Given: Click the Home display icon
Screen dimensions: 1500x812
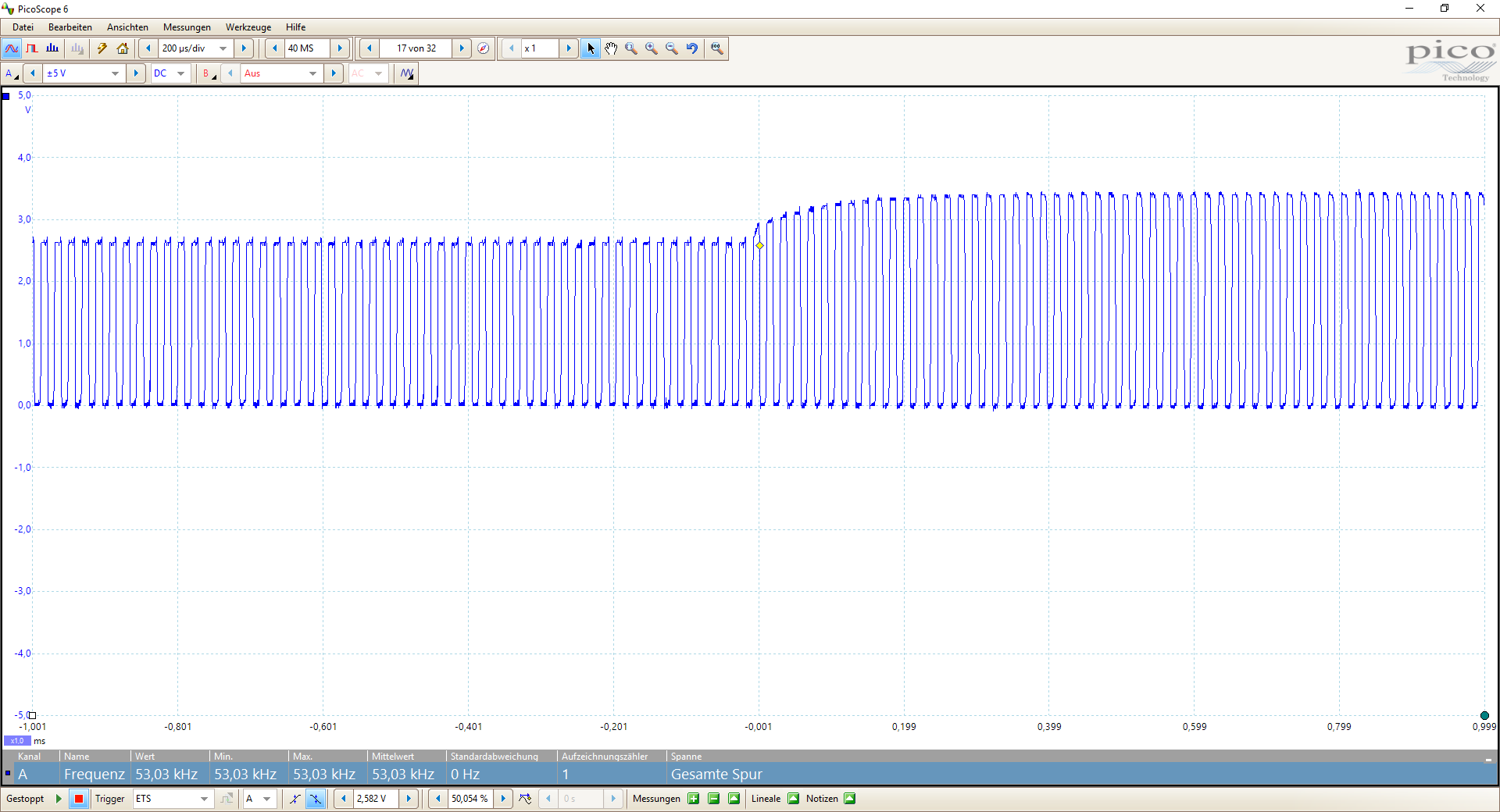Looking at the screenshot, I should click(x=123, y=48).
